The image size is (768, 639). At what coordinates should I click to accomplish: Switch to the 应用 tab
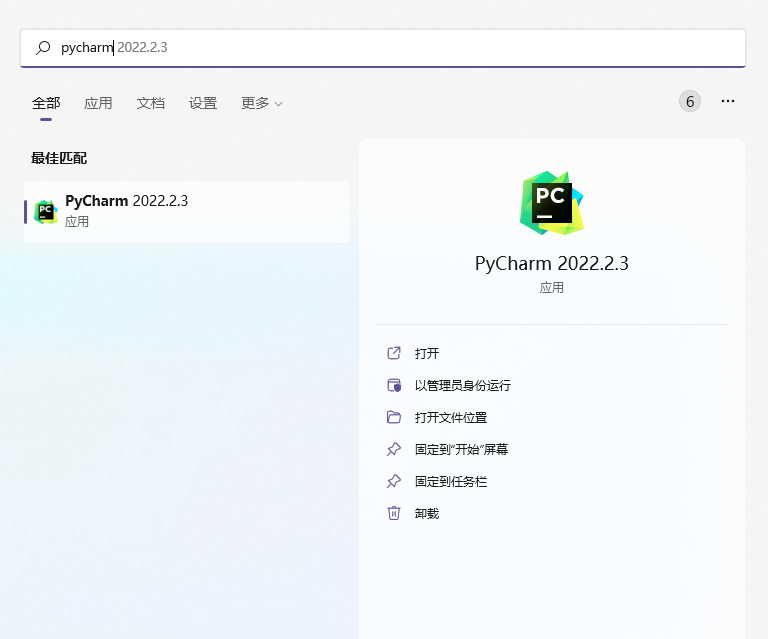98,103
